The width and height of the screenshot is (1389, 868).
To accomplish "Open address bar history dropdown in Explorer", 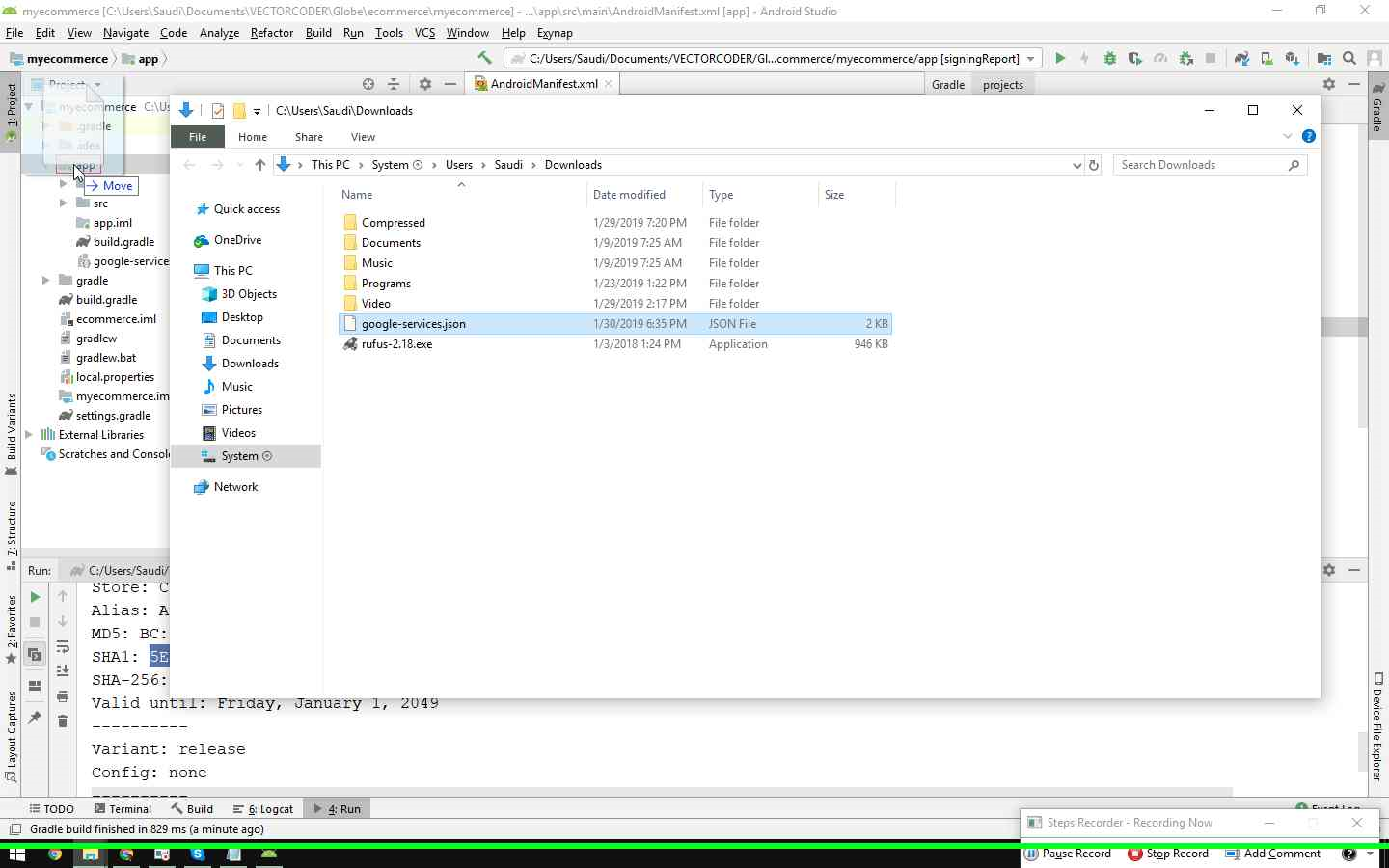I will [1076, 165].
